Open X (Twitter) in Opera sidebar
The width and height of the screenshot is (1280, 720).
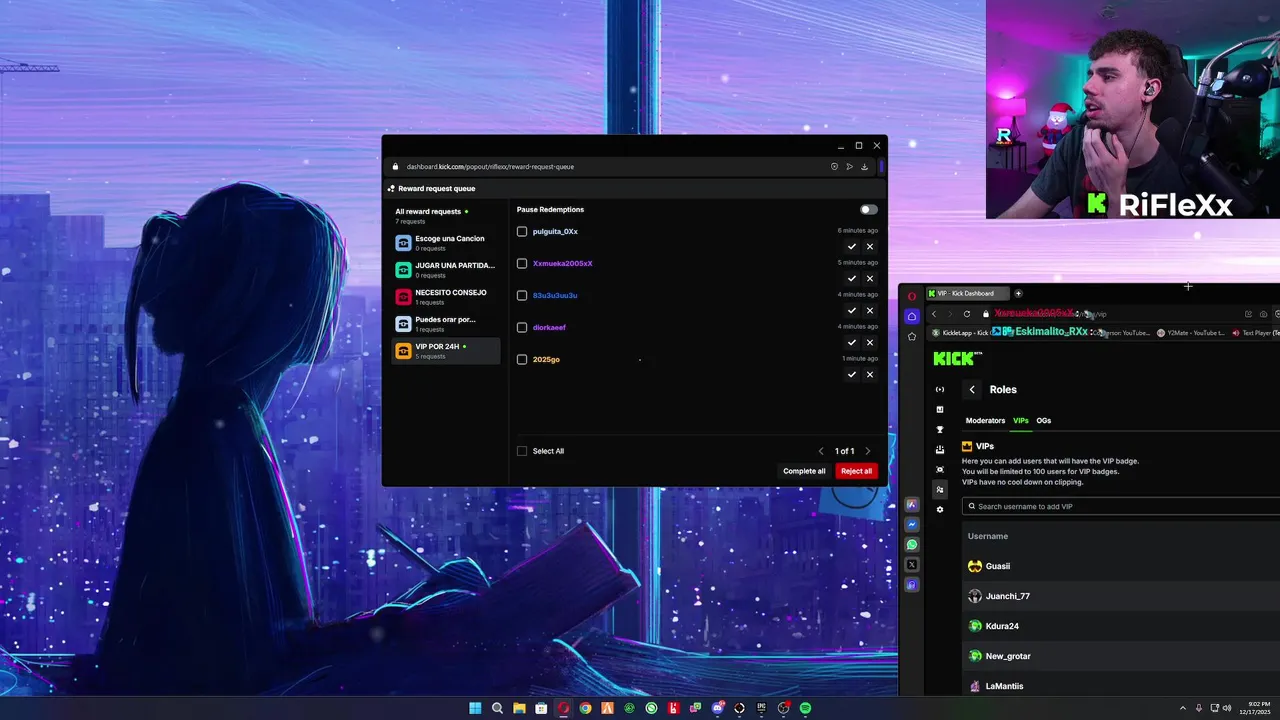[911, 564]
